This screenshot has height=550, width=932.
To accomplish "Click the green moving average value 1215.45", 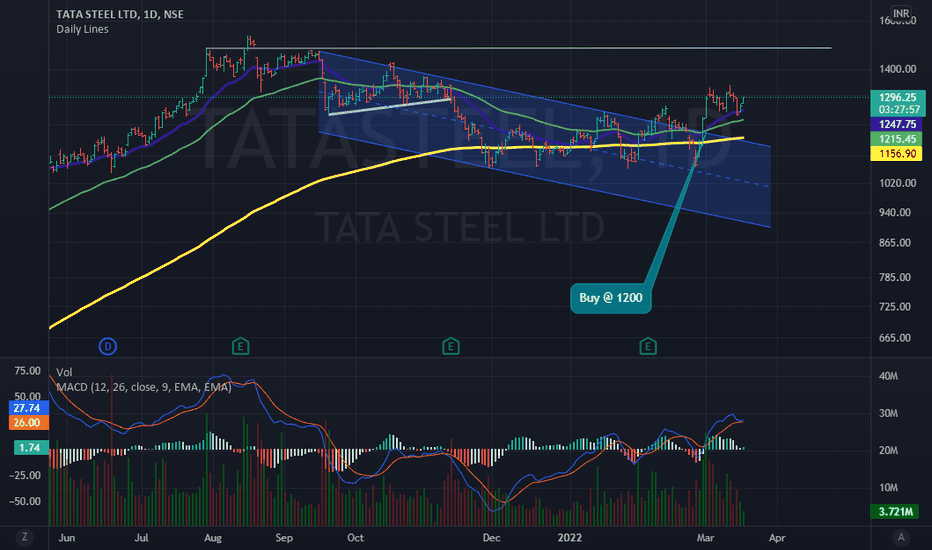I will tap(897, 139).
